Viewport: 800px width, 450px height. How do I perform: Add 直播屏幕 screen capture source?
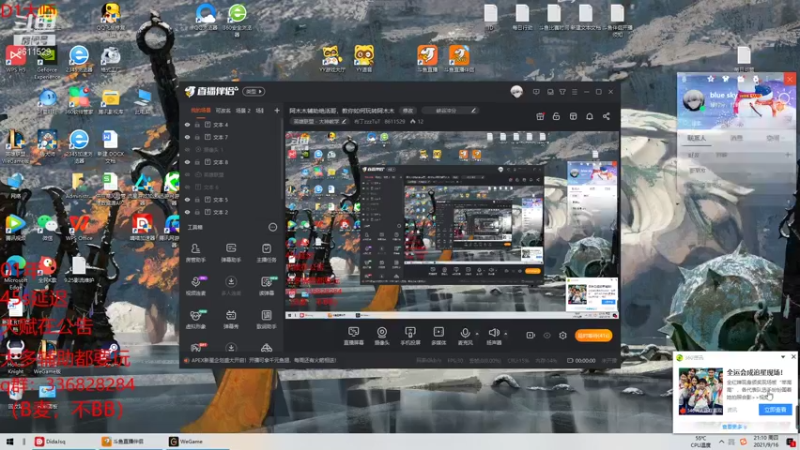click(x=354, y=336)
